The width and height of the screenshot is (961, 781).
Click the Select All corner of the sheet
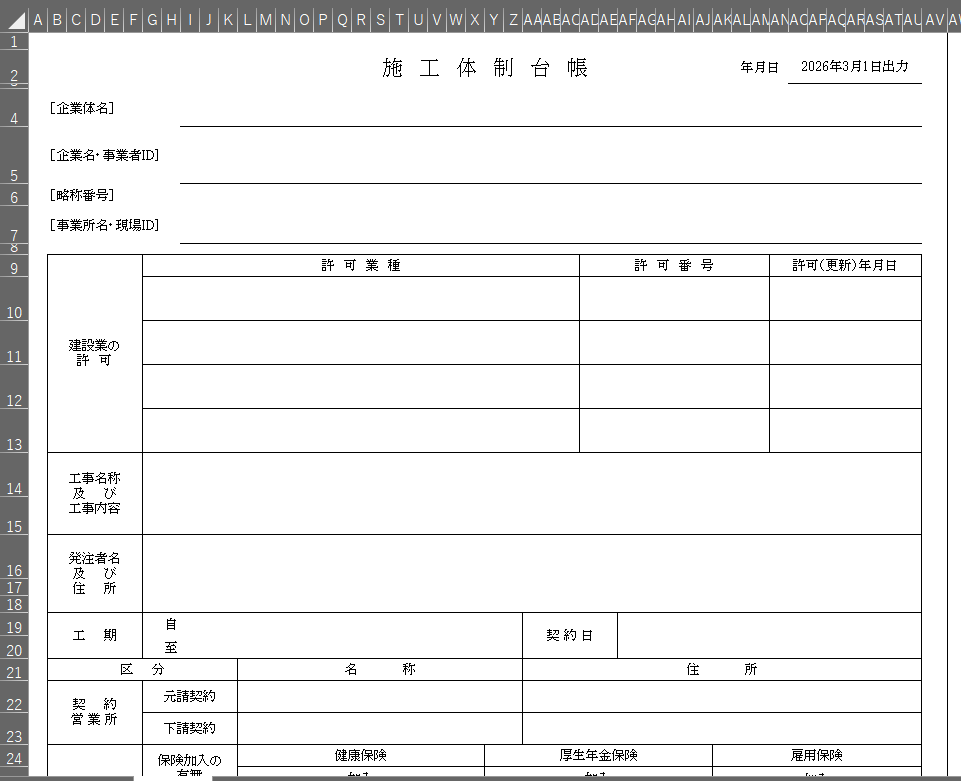[14, 19]
